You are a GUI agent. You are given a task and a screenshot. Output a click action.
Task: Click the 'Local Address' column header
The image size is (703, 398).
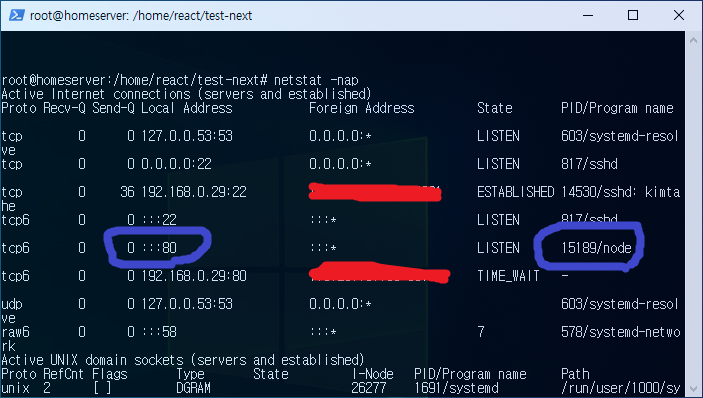pyautogui.click(x=187, y=108)
